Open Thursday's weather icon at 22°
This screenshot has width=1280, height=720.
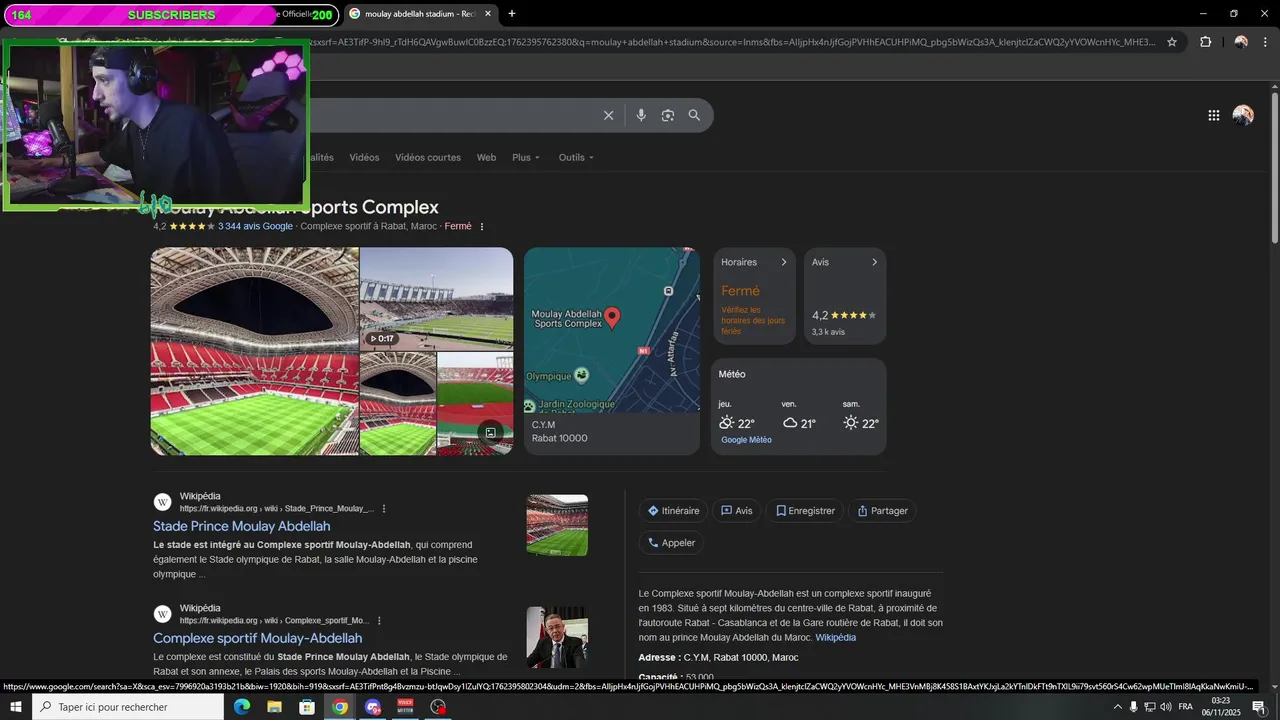727,423
